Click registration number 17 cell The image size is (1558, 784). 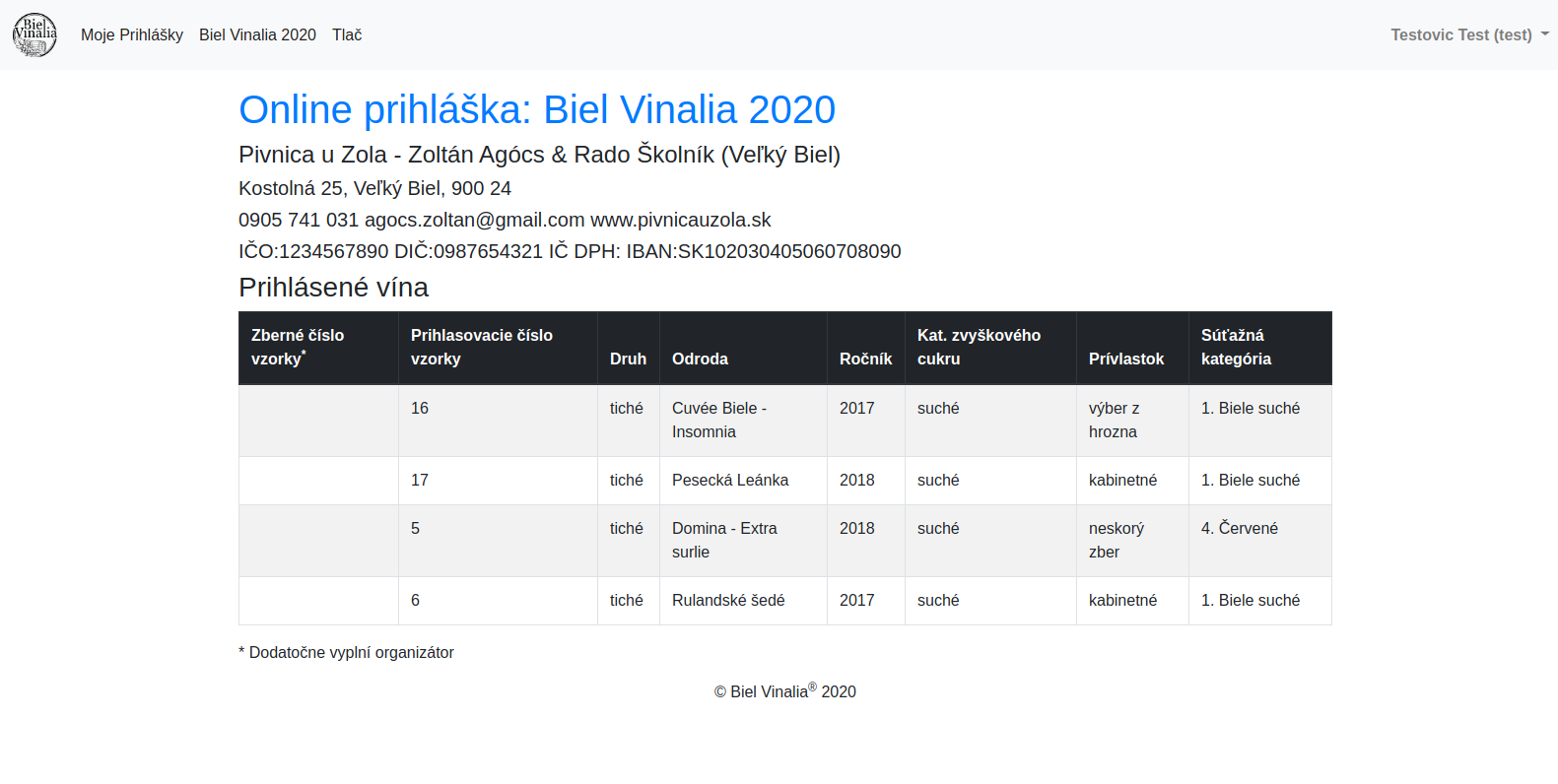(420, 480)
